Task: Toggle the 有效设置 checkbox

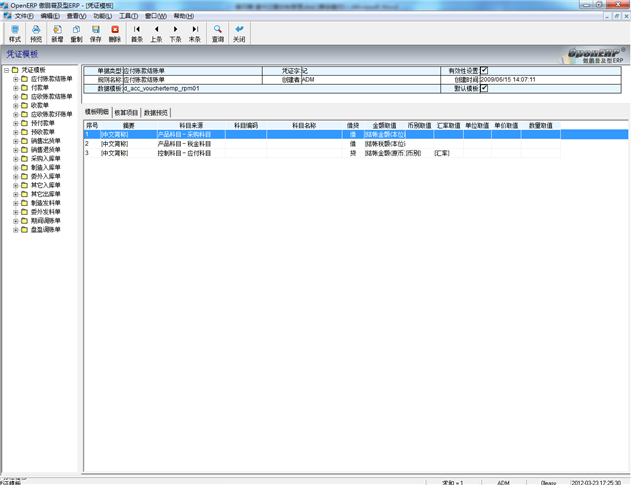Action: tap(484, 71)
